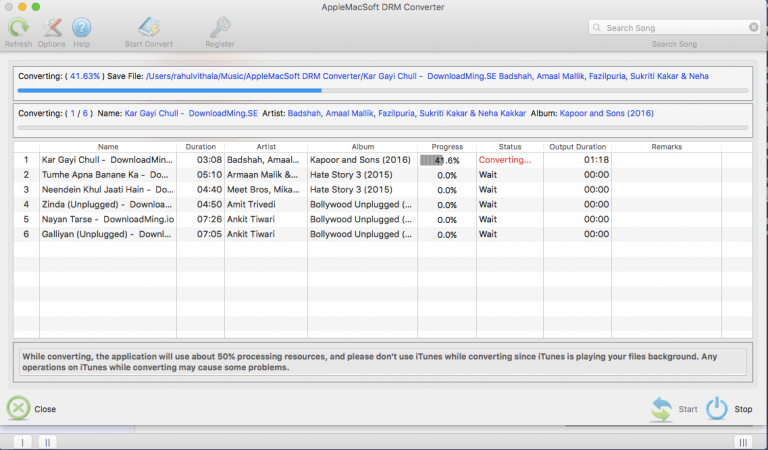
Task: Click the double-bar button at bottom left
Action: coord(48,442)
